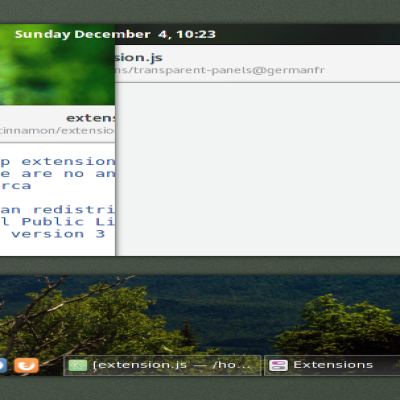
Task: Click the Extensions toggle-switch icon in taskbar
Action: pyautogui.click(x=278, y=366)
